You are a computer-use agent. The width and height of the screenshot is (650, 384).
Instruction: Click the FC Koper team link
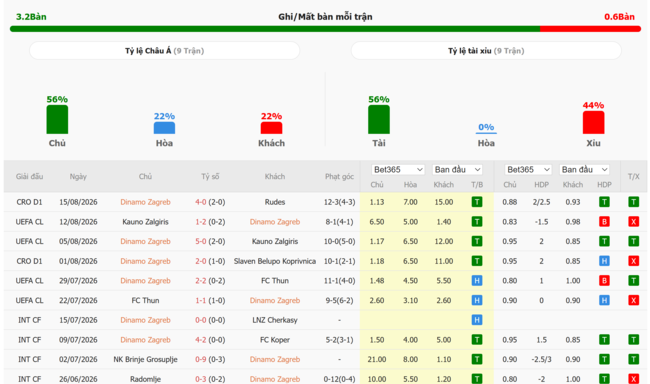click(x=275, y=340)
